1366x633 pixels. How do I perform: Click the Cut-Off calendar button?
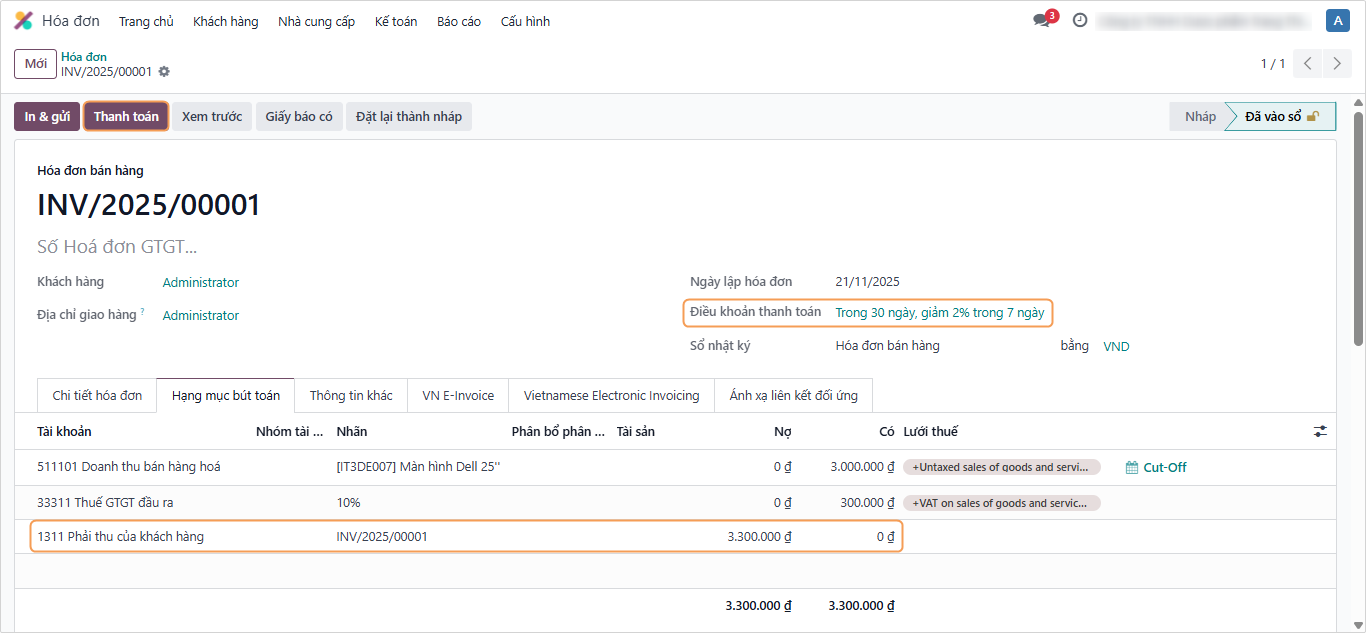1156,467
